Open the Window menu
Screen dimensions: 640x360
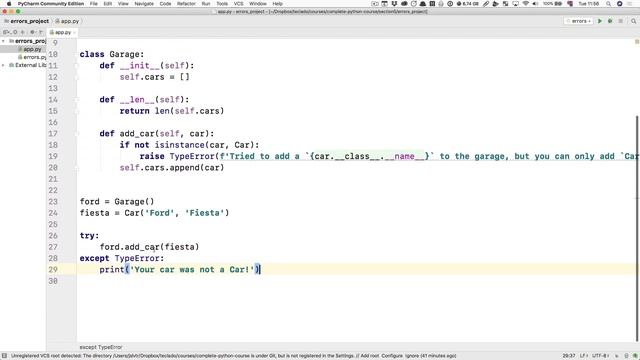click(x=258, y=3)
